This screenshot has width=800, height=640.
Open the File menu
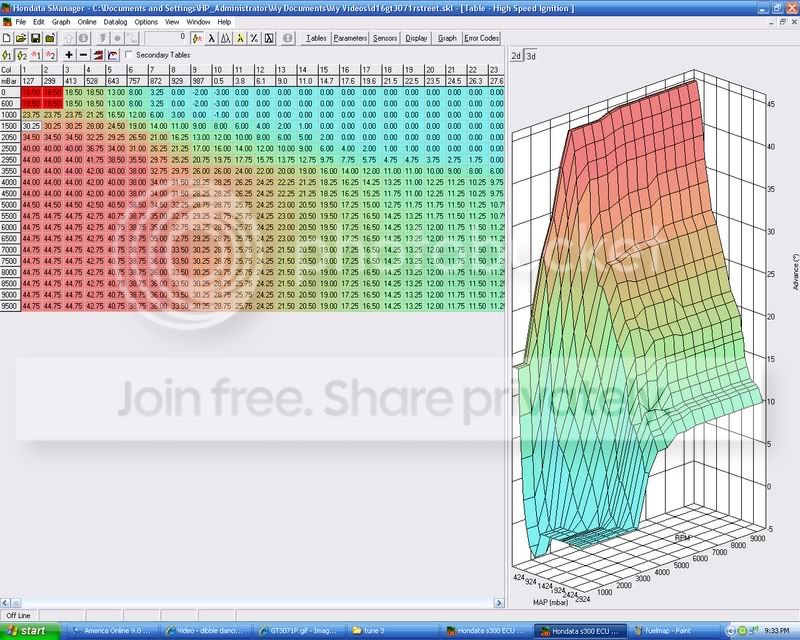coord(20,22)
